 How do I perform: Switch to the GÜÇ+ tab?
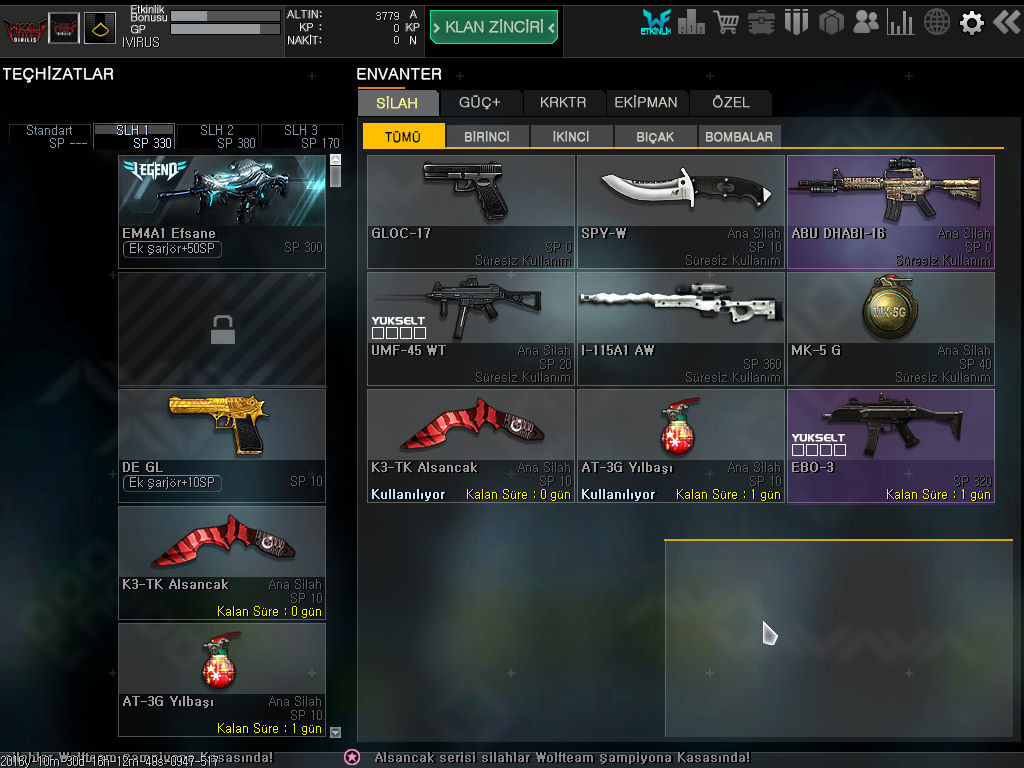(x=479, y=103)
